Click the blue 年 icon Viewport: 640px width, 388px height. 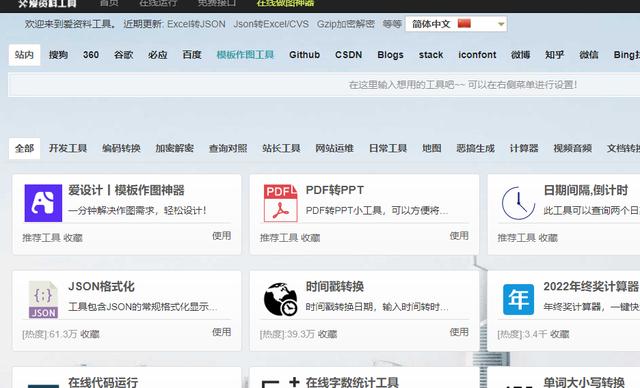(x=518, y=299)
